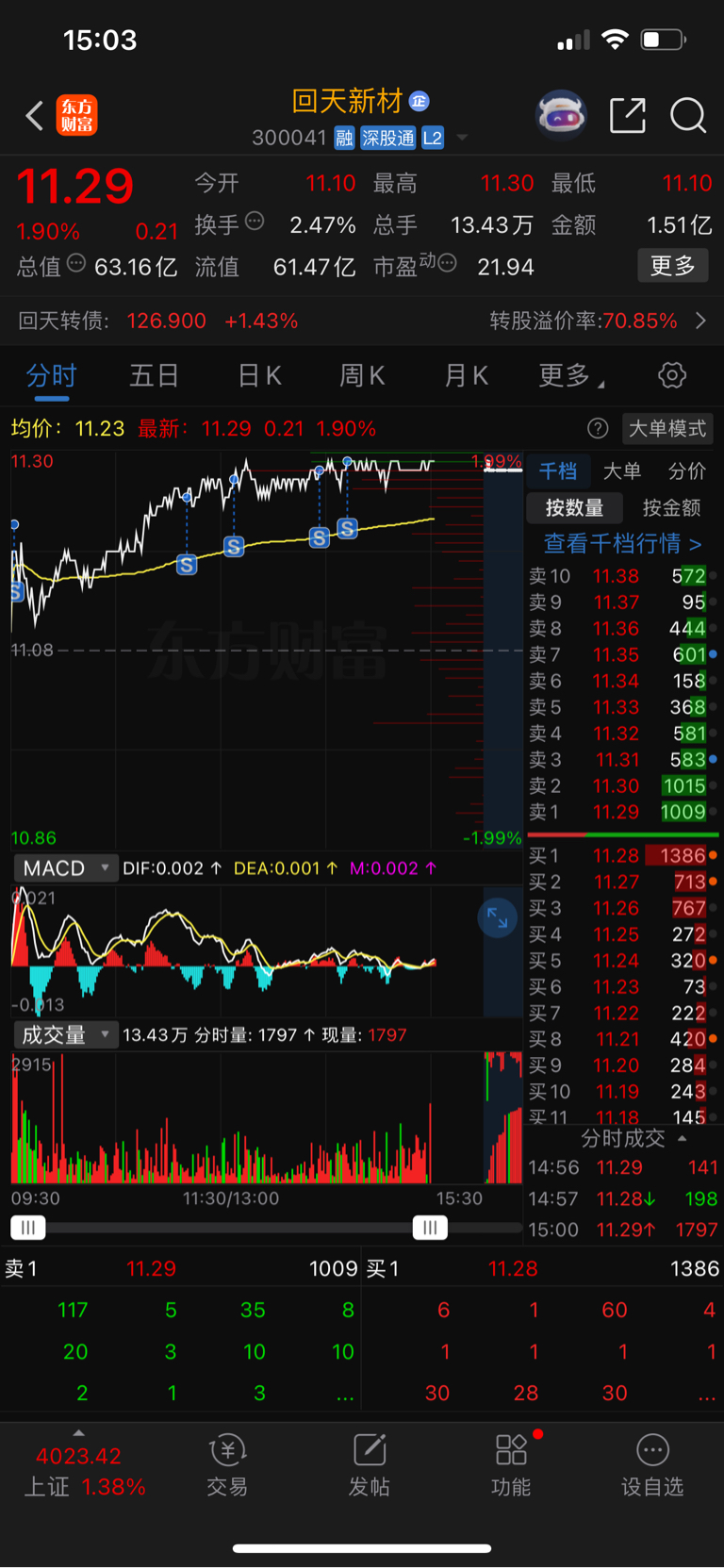Tap 卖1 price 11.29 row
This screenshot has width=724, height=1568.
pyautogui.click(x=623, y=812)
